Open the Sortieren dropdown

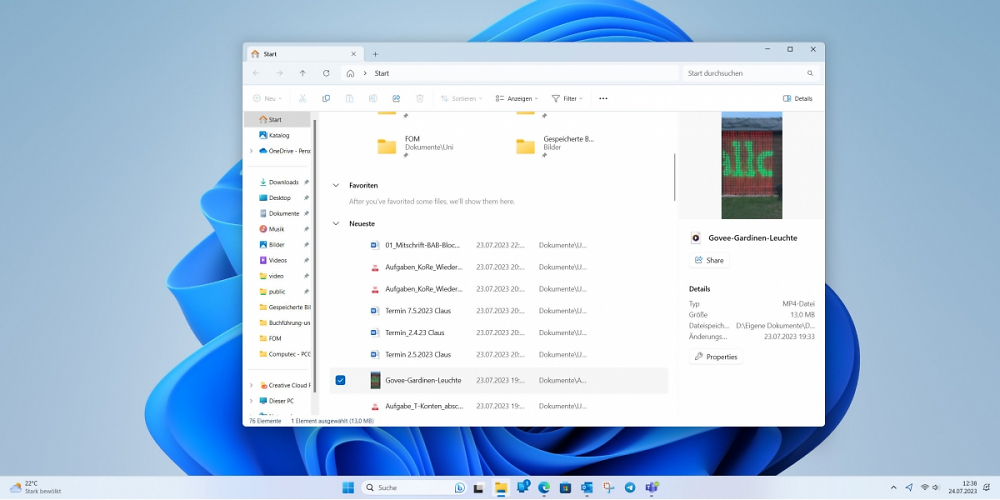(x=461, y=99)
